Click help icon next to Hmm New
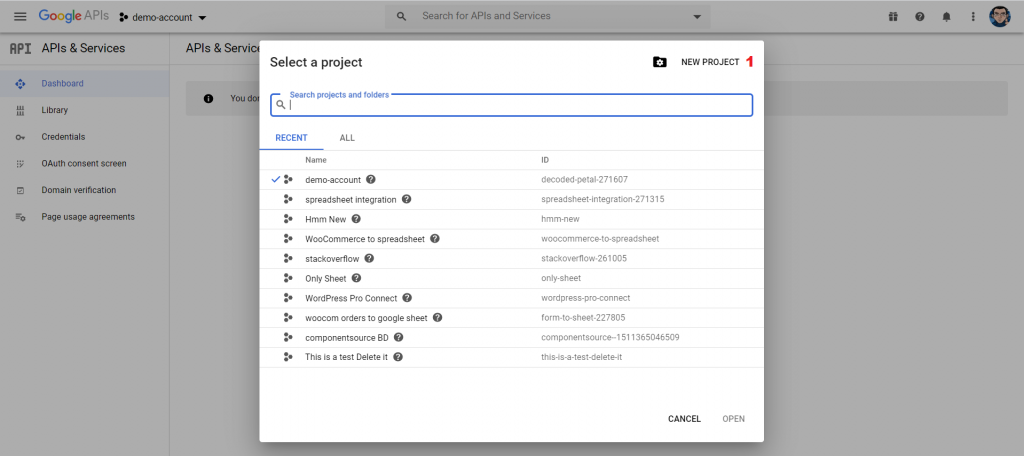The width and height of the screenshot is (1024, 456). [356, 219]
